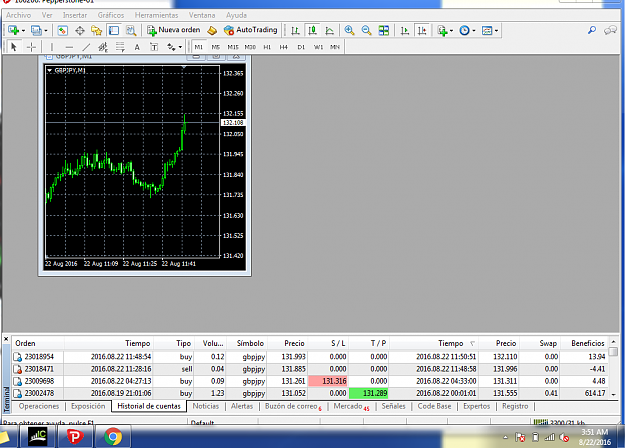
Task: Expand the Profiles dropdown arrow
Action: [46, 31]
